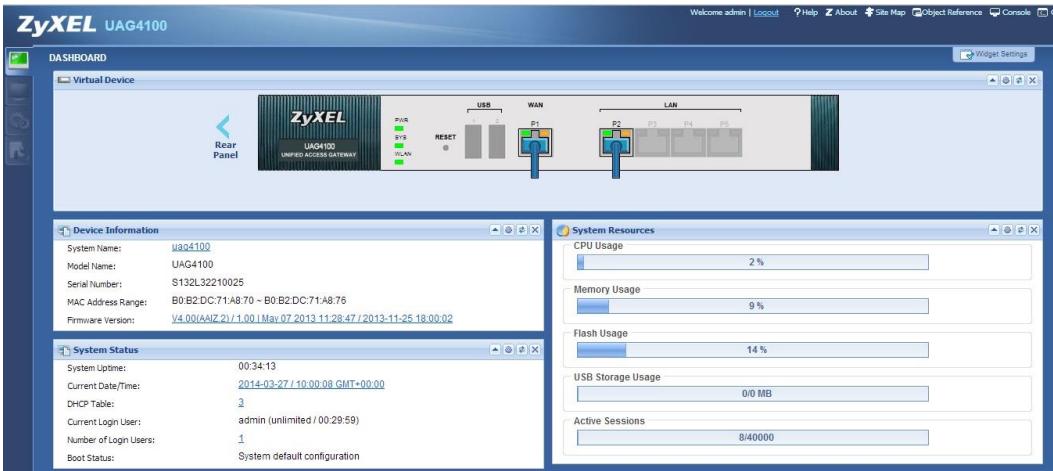Select Model Name value UAG4100
1053x471 pixels.
point(193,265)
